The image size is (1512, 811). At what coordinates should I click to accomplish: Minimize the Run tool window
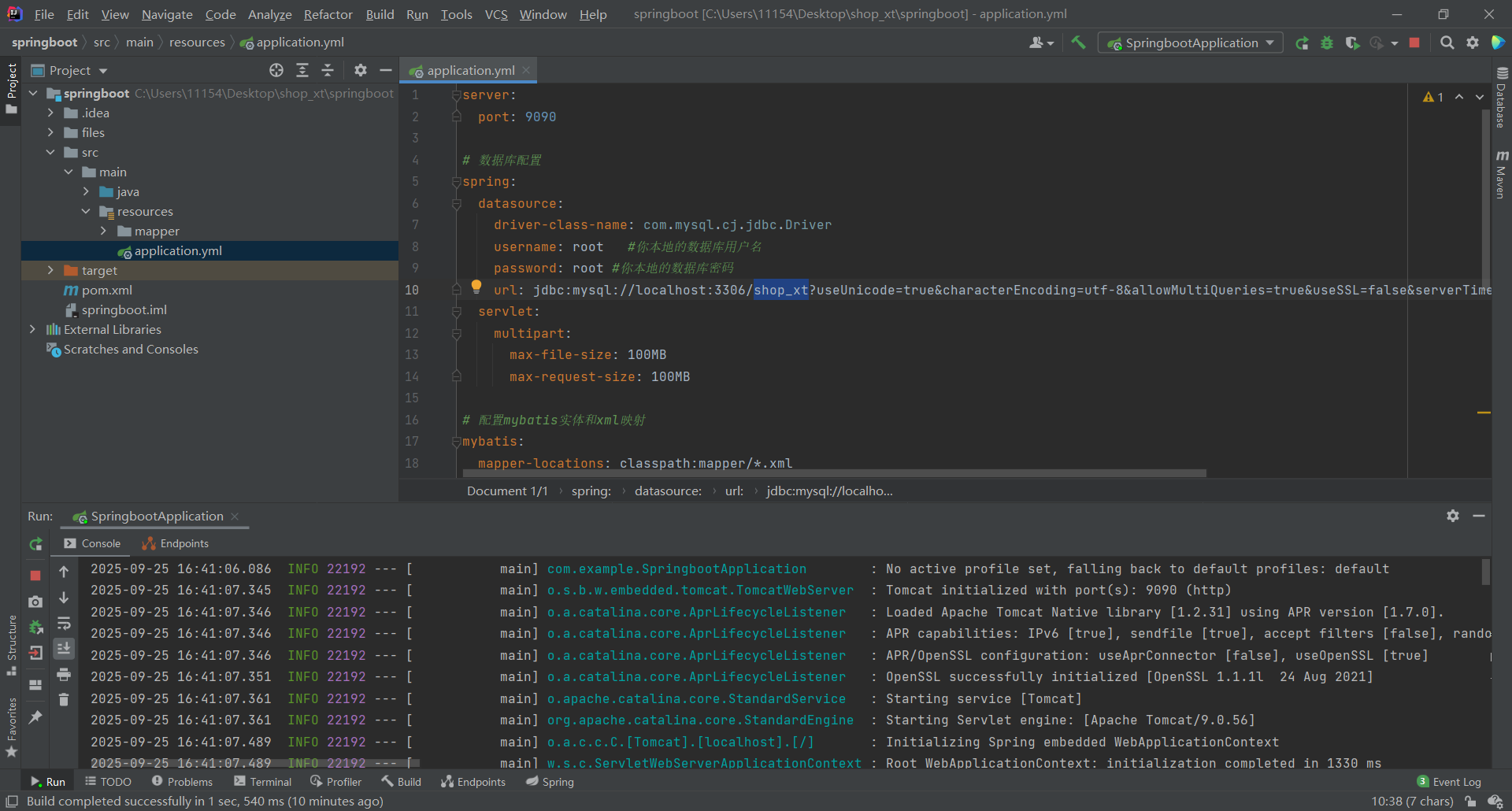(1479, 516)
